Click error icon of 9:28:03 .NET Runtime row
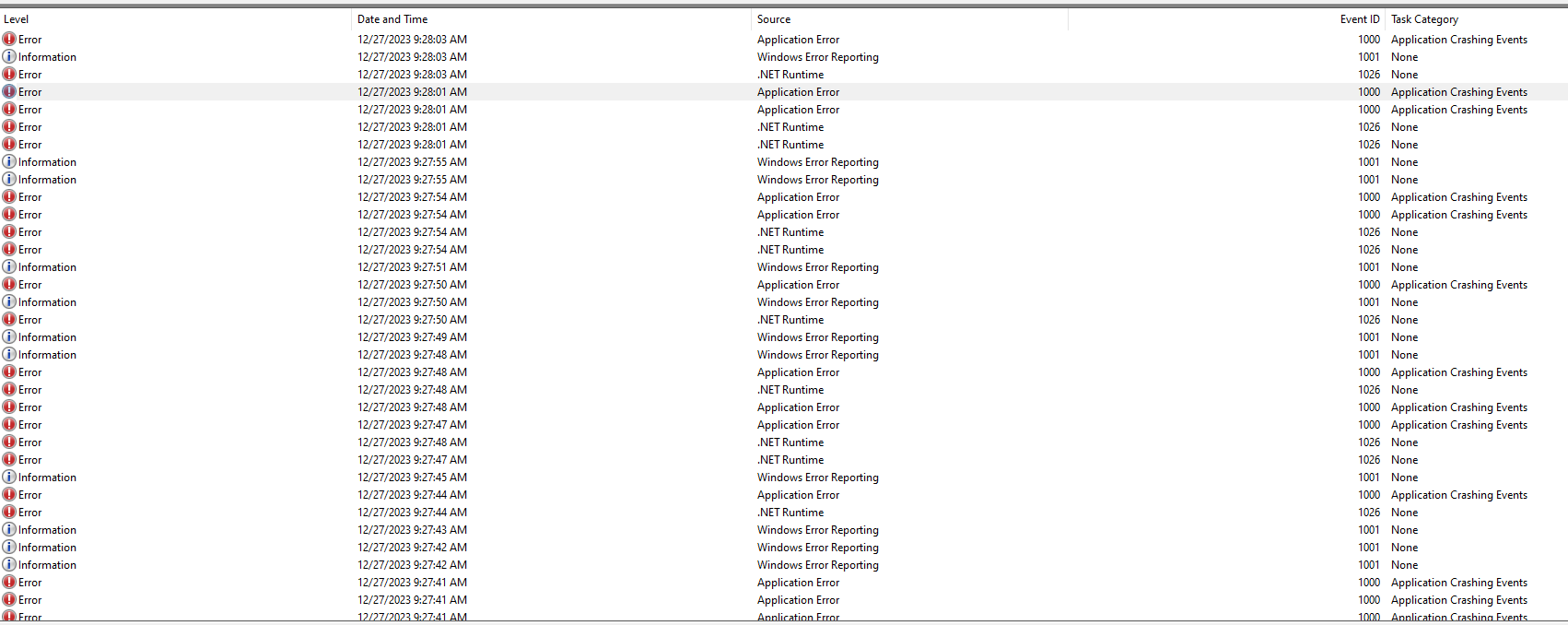 click(9, 75)
